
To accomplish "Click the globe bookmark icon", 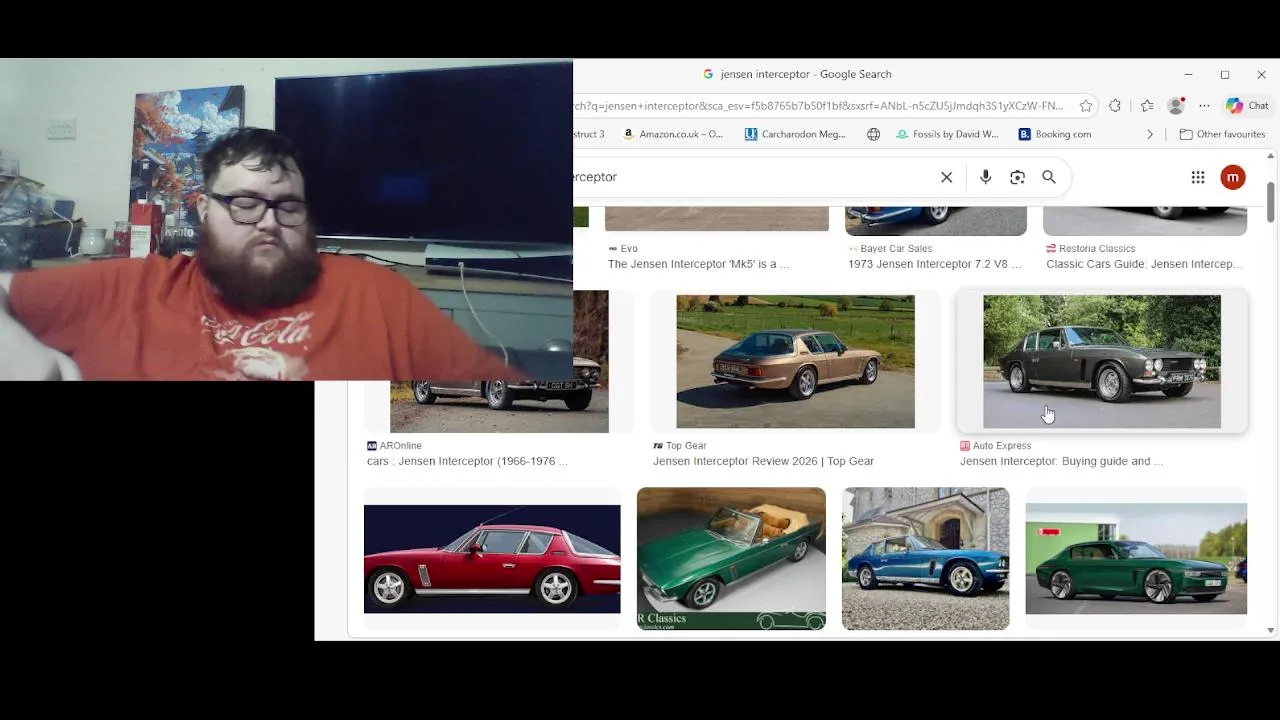I will tap(873, 134).
